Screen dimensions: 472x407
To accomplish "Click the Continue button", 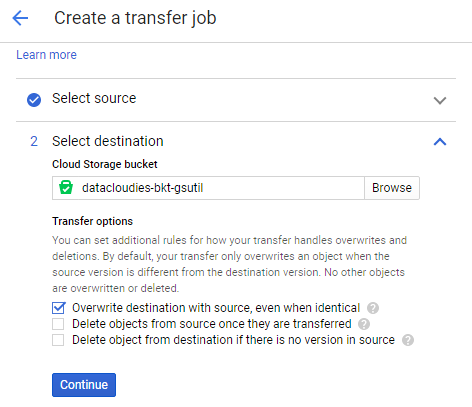I will click(84, 385).
